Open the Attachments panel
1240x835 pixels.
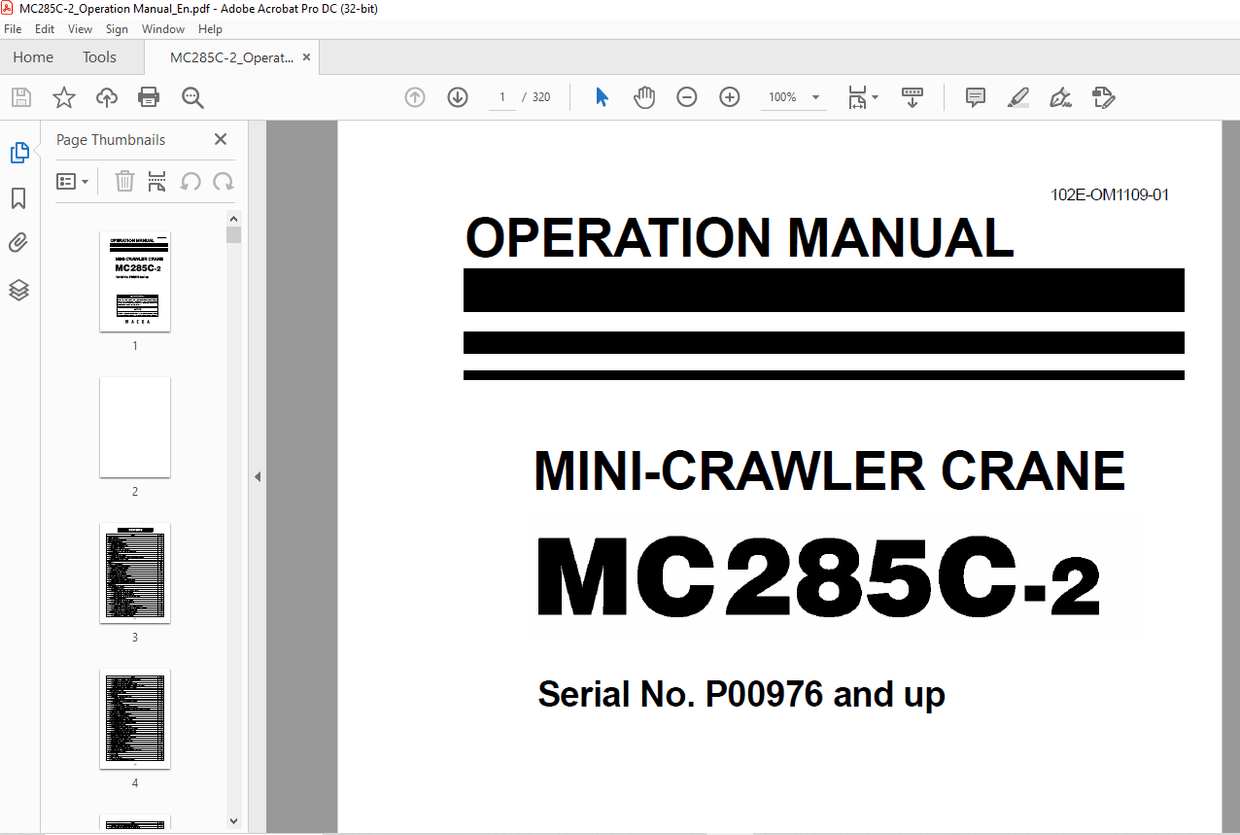18,242
